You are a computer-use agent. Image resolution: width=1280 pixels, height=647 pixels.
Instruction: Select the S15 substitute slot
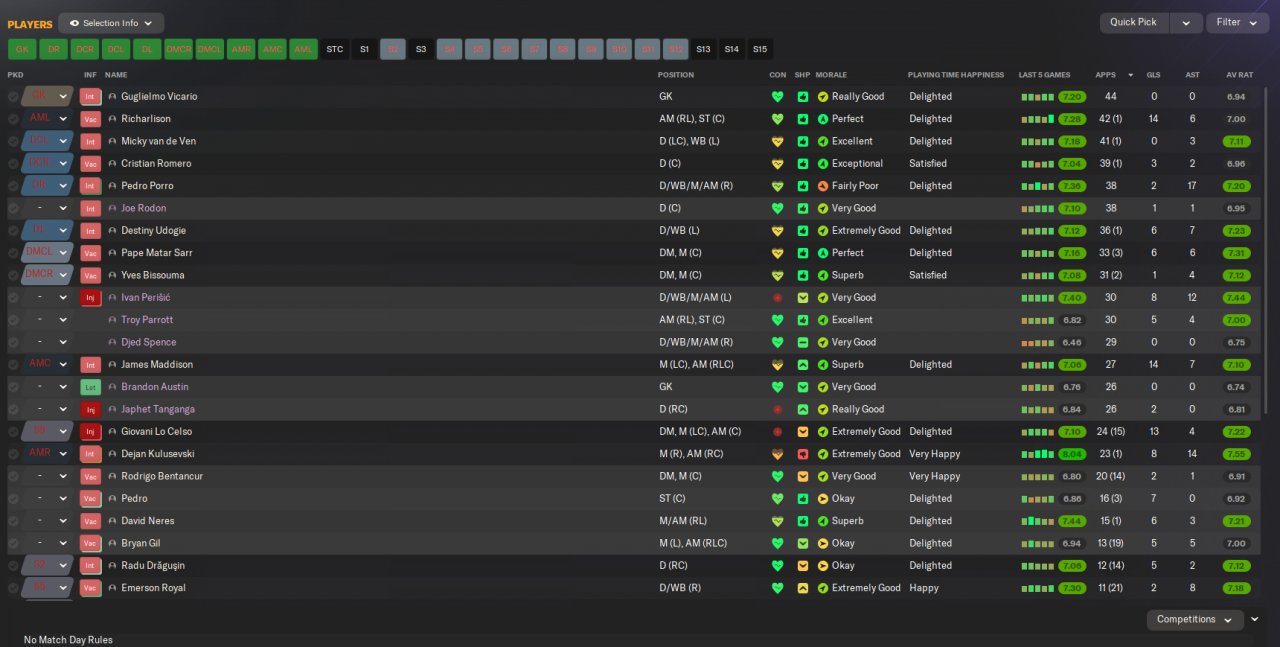760,49
